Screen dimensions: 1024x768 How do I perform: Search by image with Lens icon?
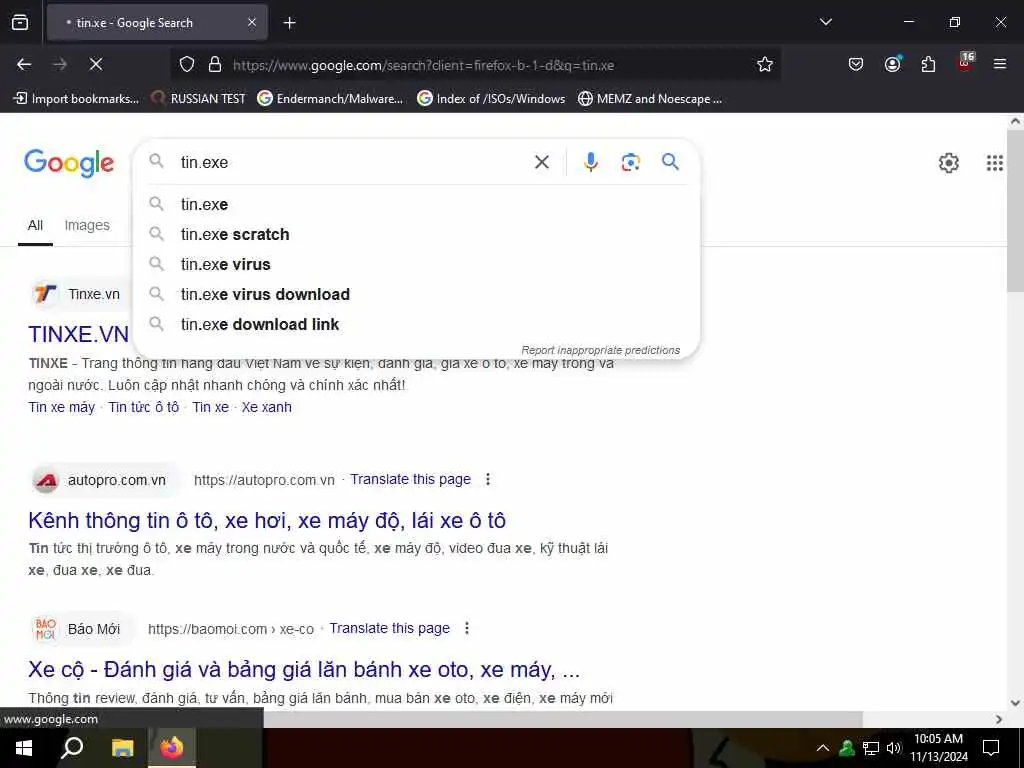630,162
